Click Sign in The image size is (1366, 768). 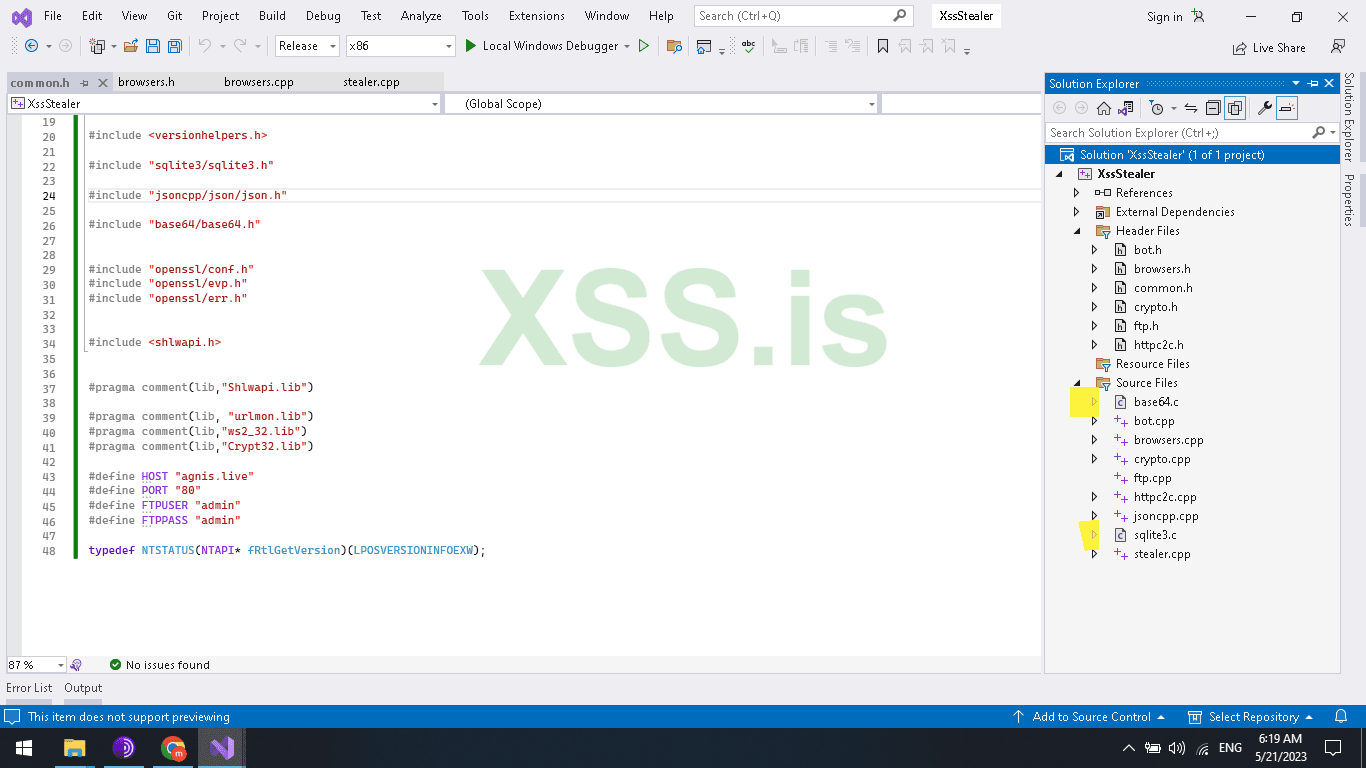tap(1164, 16)
